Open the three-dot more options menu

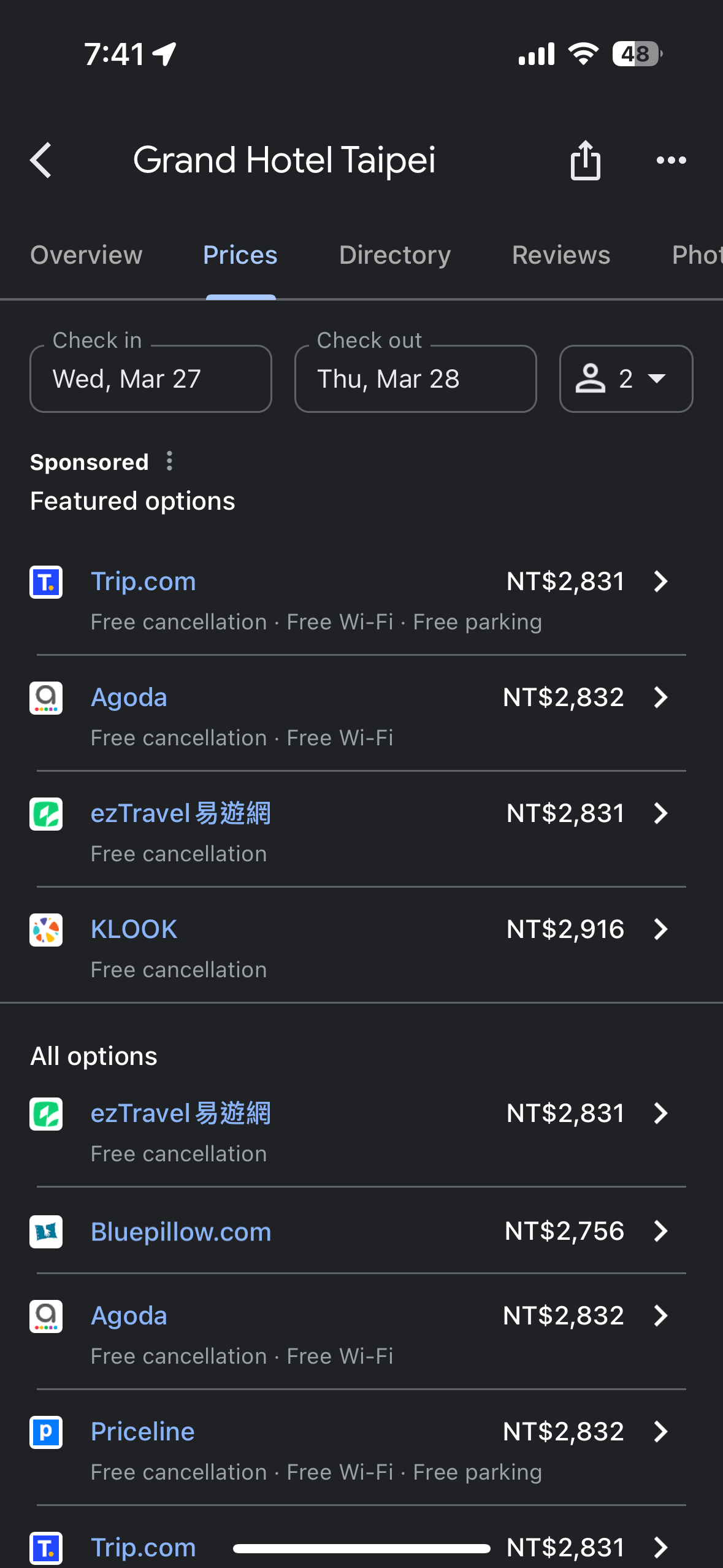click(671, 160)
